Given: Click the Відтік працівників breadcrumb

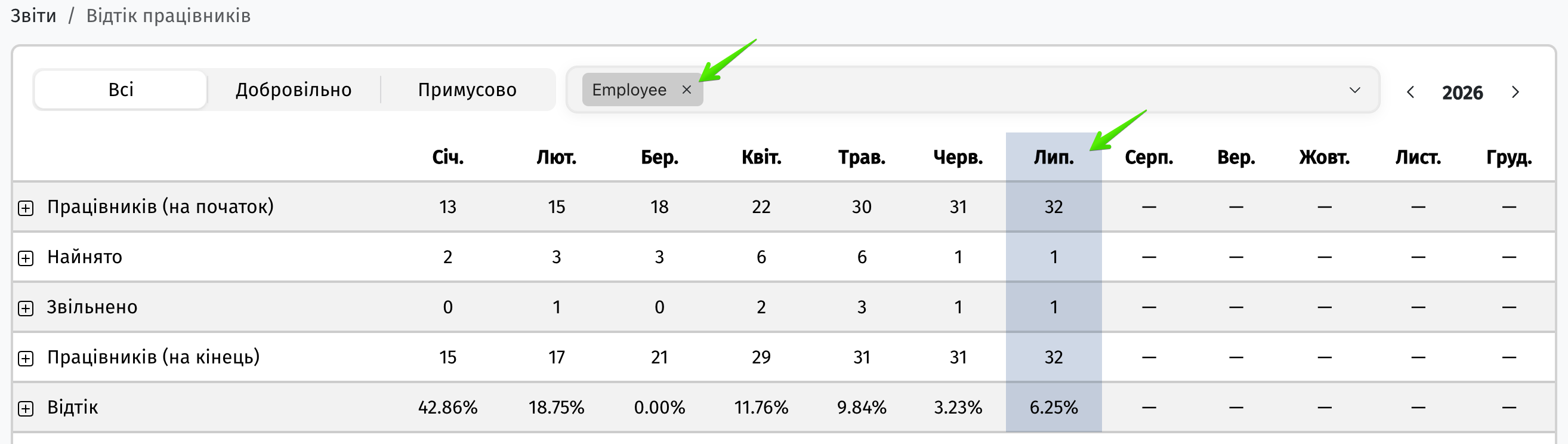Looking at the screenshot, I should 169,16.
